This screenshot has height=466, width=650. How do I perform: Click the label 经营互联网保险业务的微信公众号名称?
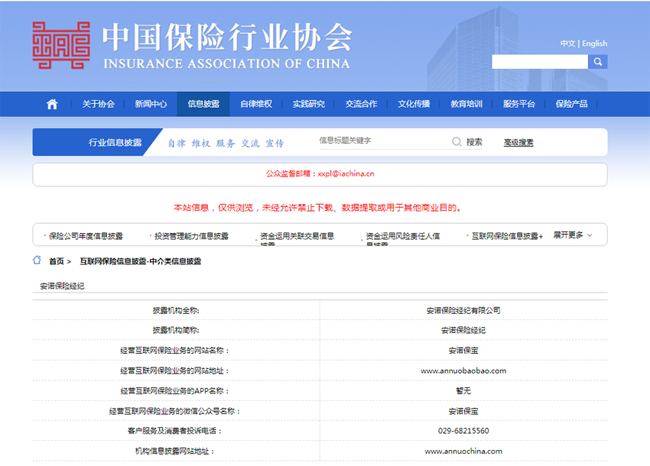(x=175, y=411)
